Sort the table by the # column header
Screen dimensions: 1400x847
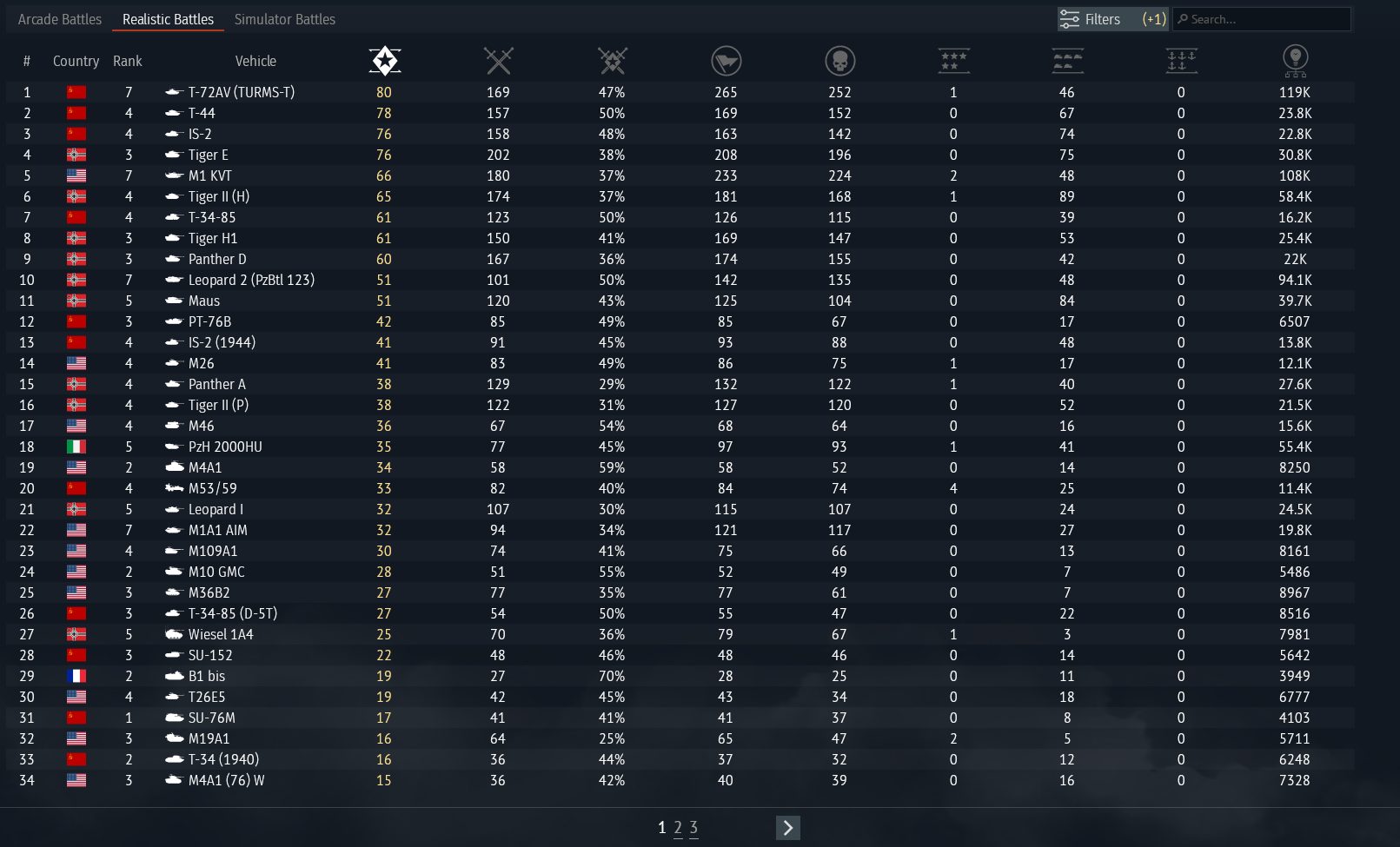[27, 61]
